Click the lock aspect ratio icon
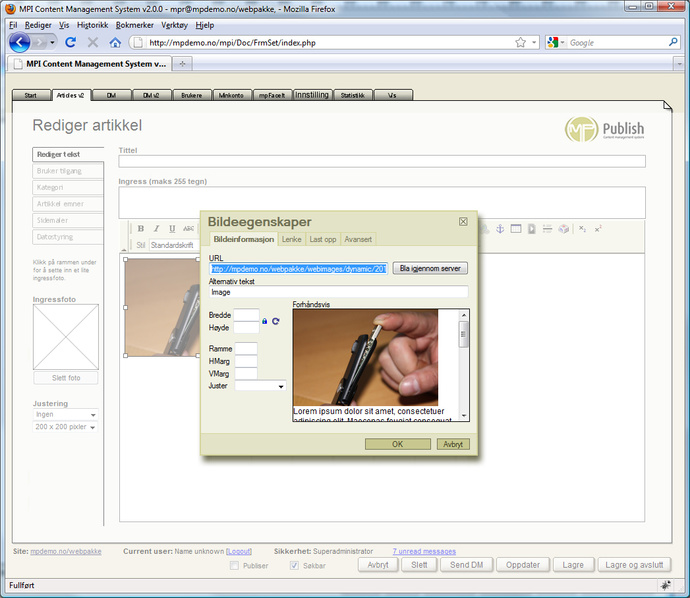This screenshot has height=598, width=690. pos(265,321)
